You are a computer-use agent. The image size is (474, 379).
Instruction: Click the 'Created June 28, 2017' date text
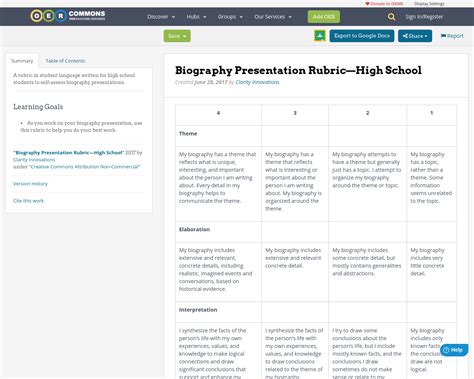tap(201, 82)
